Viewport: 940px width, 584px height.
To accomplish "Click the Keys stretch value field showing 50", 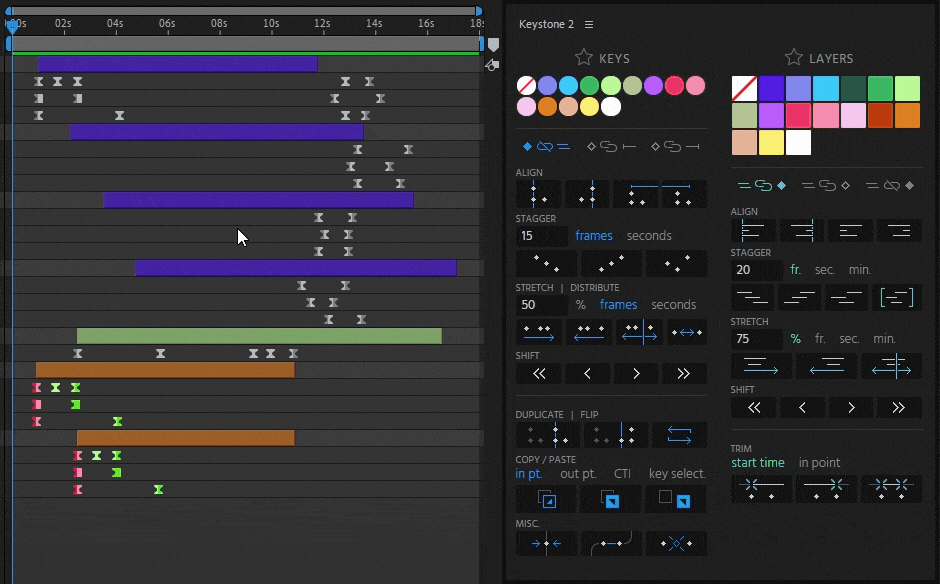I will coord(541,305).
